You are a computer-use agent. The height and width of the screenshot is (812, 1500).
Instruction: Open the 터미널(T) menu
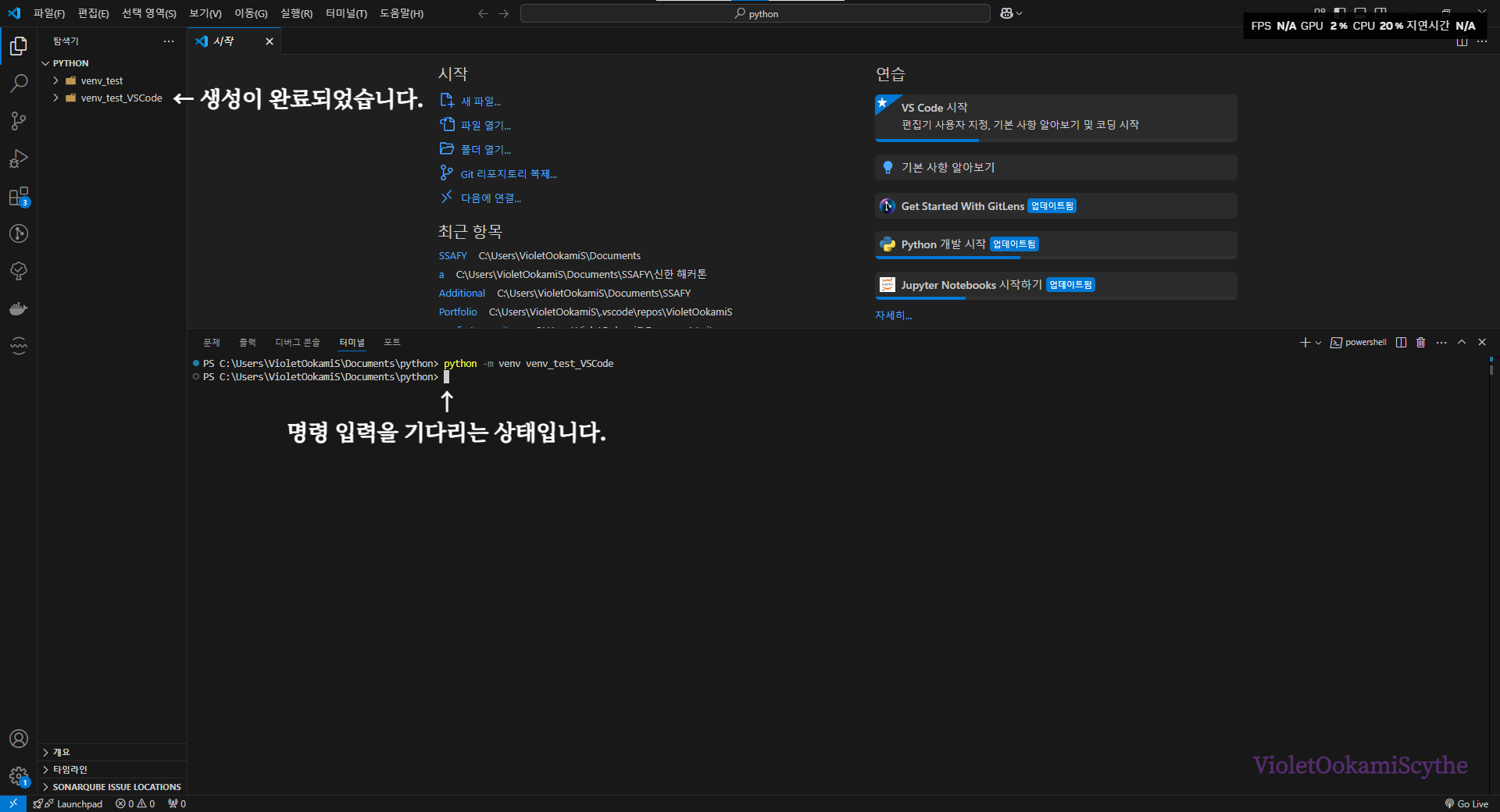click(346, 13)
